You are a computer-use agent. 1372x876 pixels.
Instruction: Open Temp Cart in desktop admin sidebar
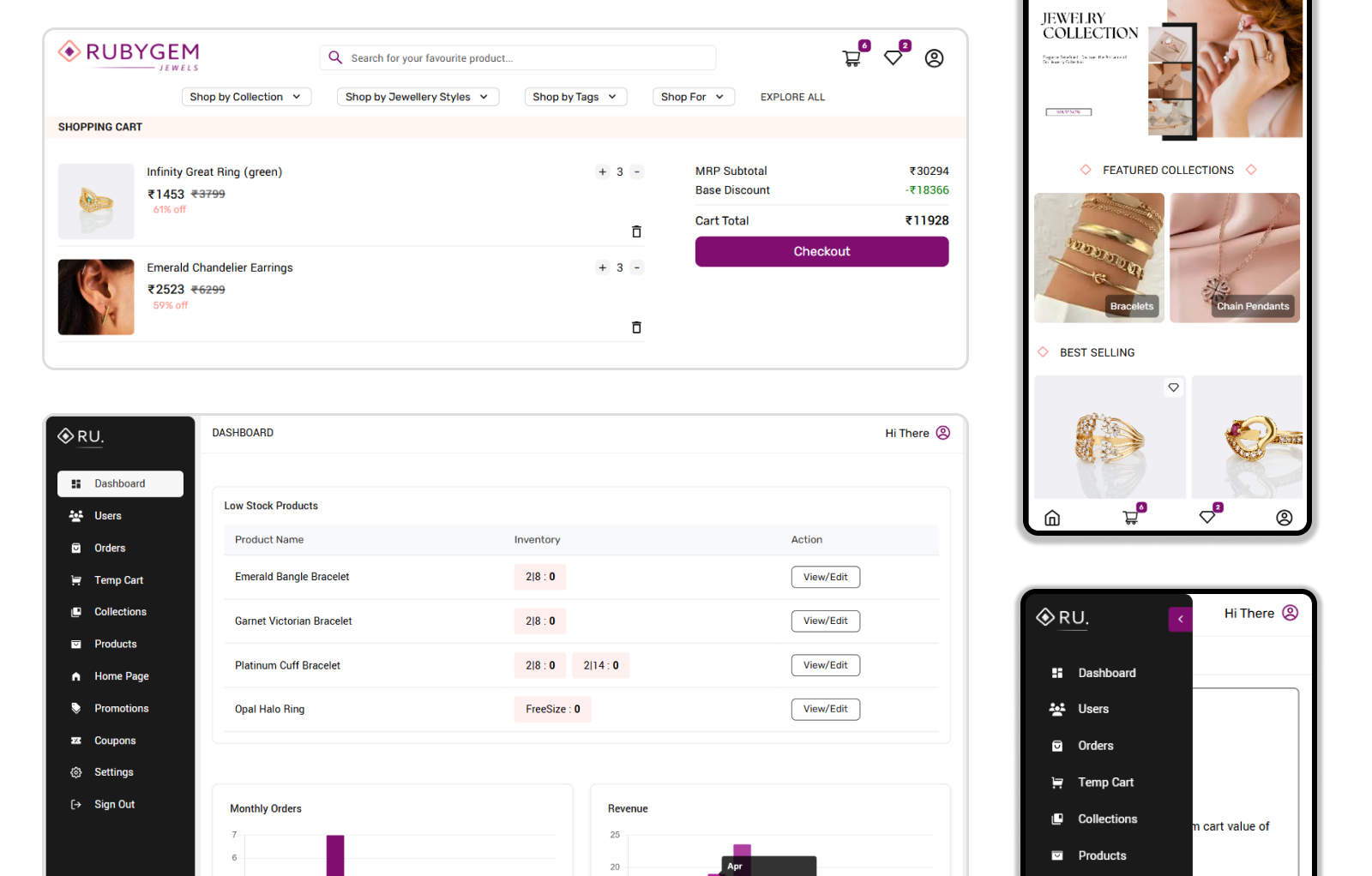coord(120,580)
